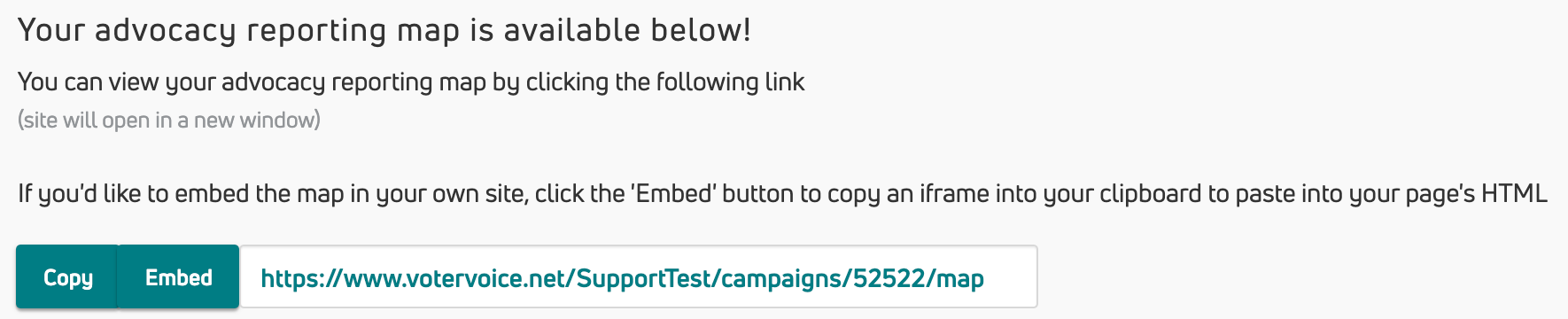Open the votervoice.net campaign map link
This screenshot has height=319, width=1568.
click(622, 278)
